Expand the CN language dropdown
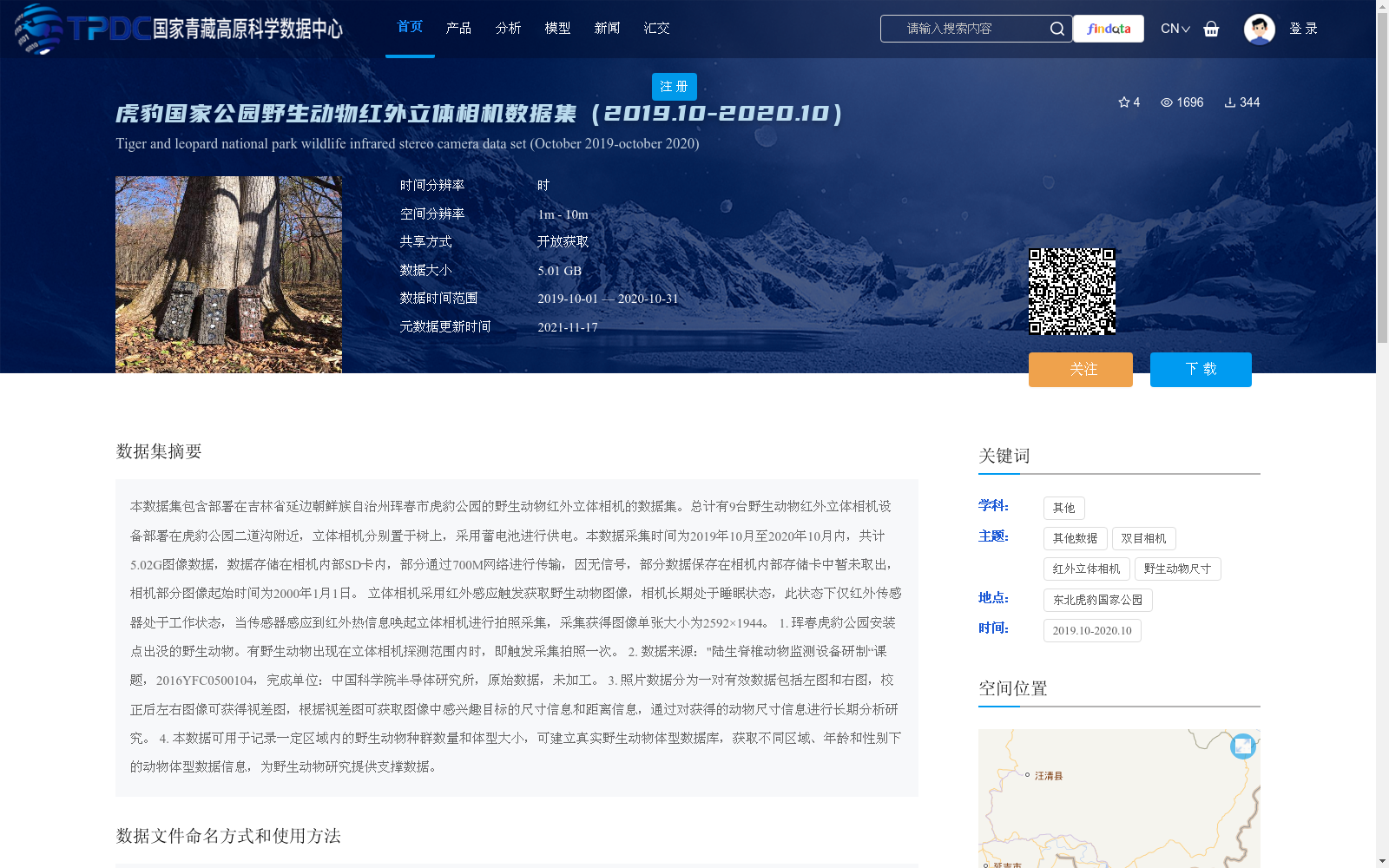The image size is (1389, 868). point(1175,29)
